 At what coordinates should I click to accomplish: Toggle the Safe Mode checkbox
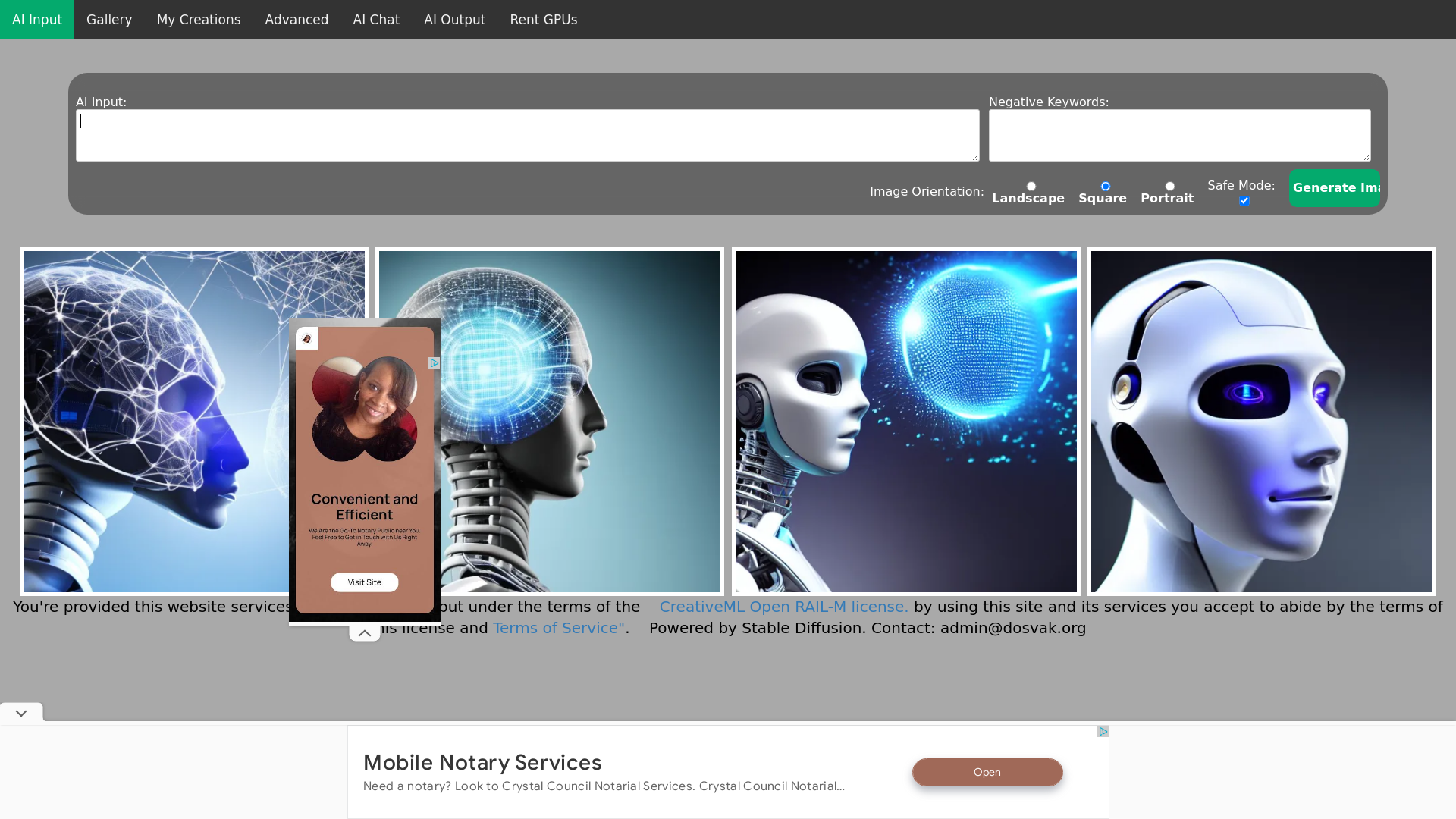1244,200
